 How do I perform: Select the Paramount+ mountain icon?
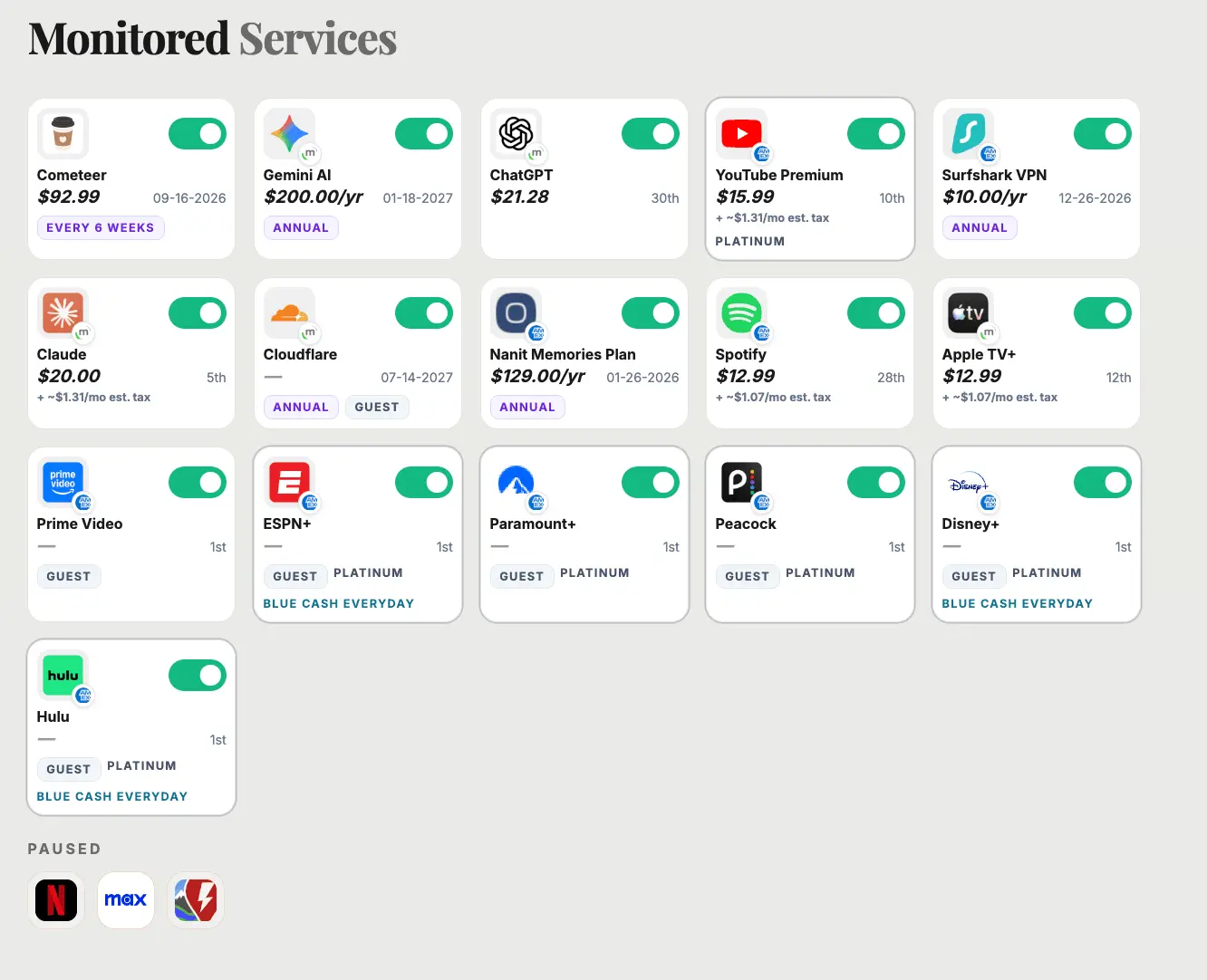click(516, 483)
